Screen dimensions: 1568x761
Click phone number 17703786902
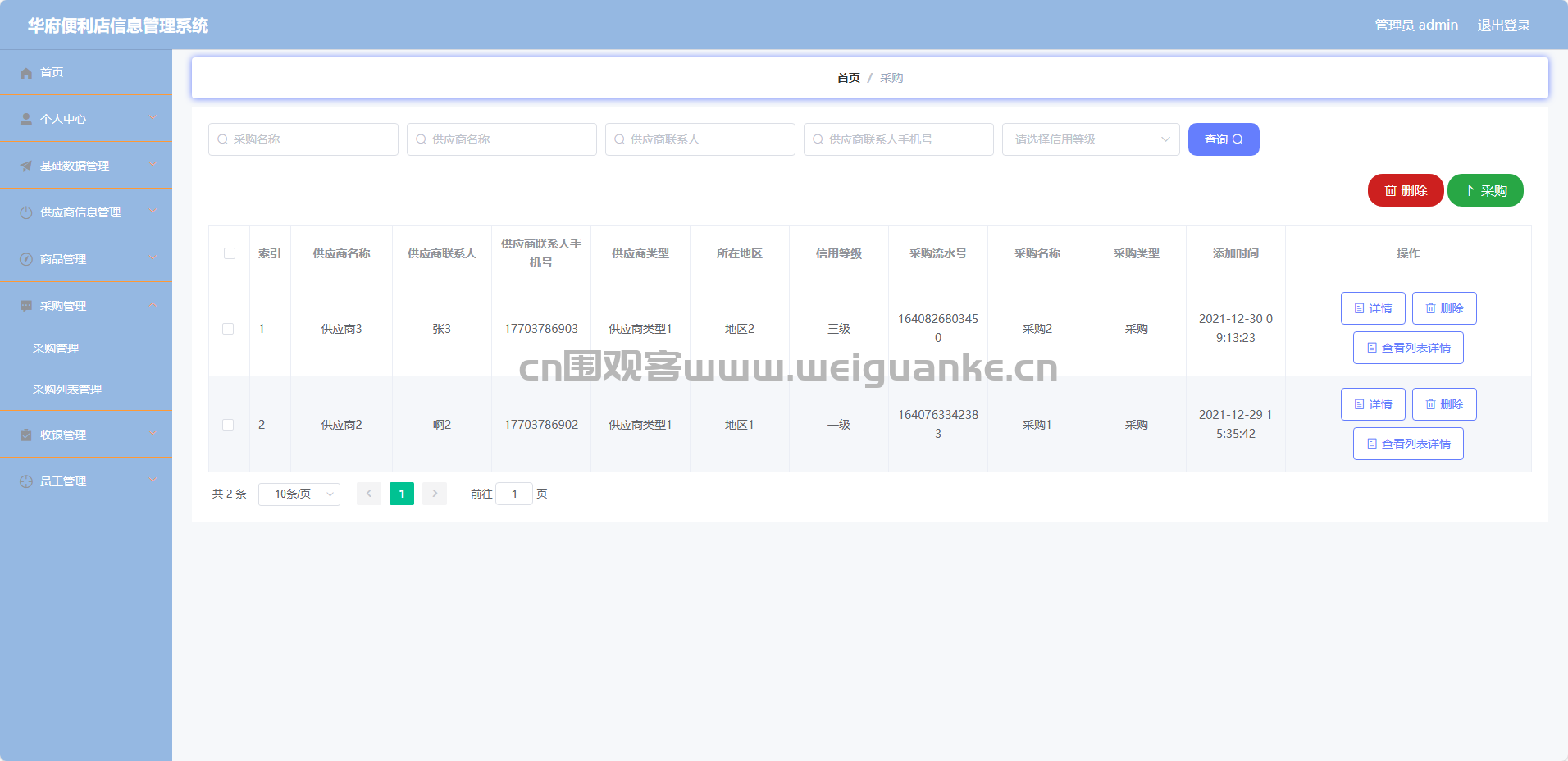541,425
